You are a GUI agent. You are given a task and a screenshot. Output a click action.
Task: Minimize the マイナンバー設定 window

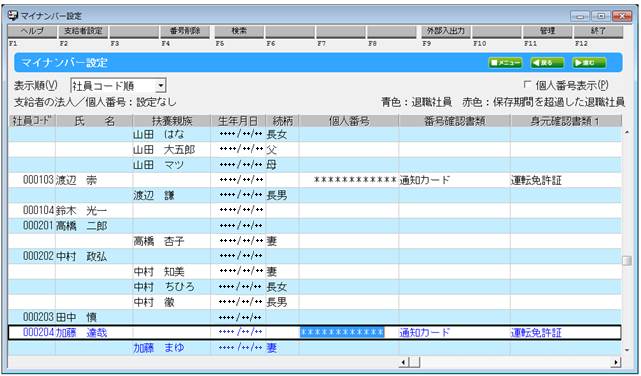coord(580,16)
